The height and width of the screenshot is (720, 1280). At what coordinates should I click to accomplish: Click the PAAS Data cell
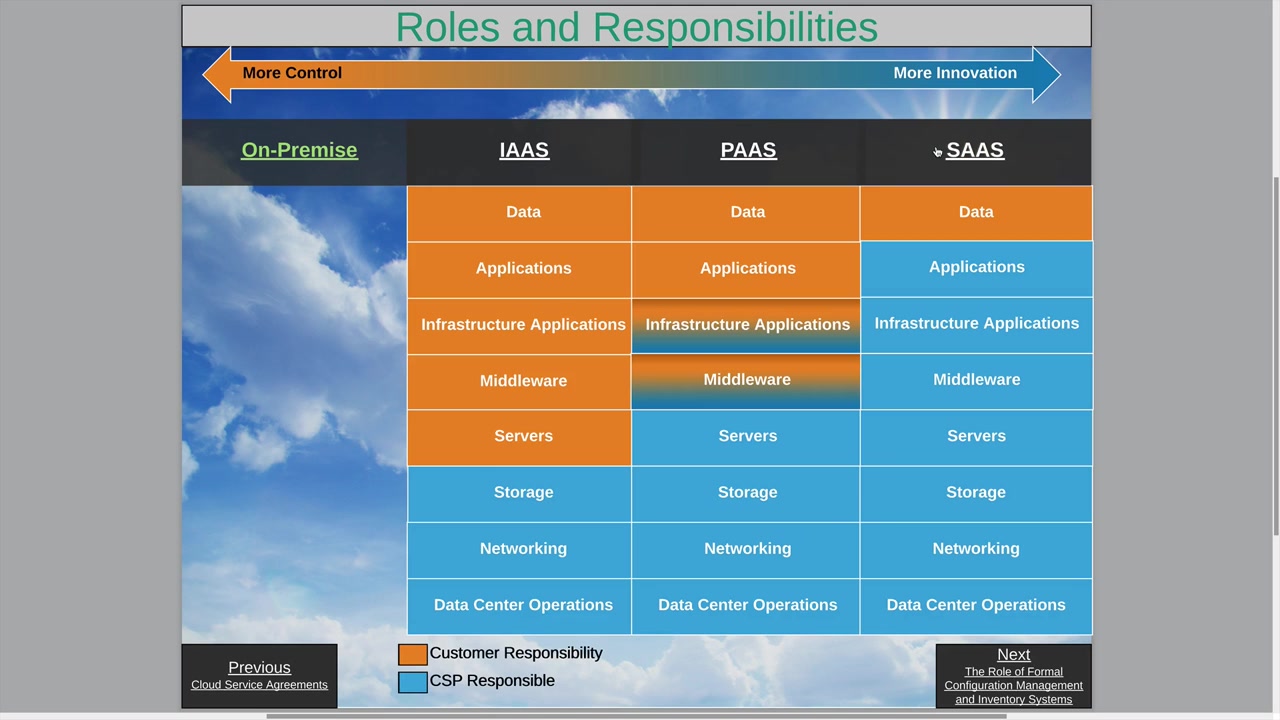tap(746, 213)
